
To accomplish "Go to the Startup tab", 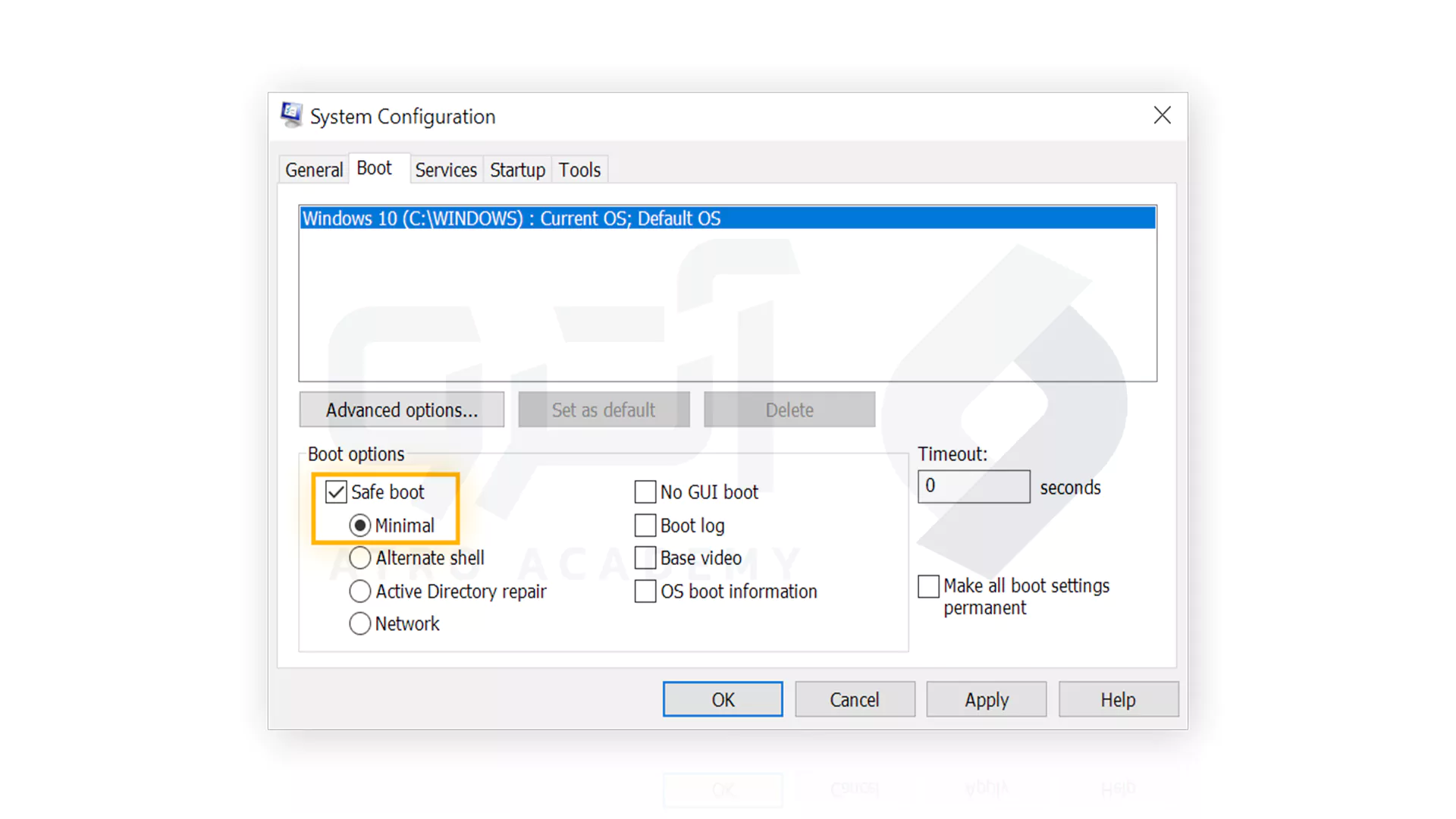I will click(517, 170).
